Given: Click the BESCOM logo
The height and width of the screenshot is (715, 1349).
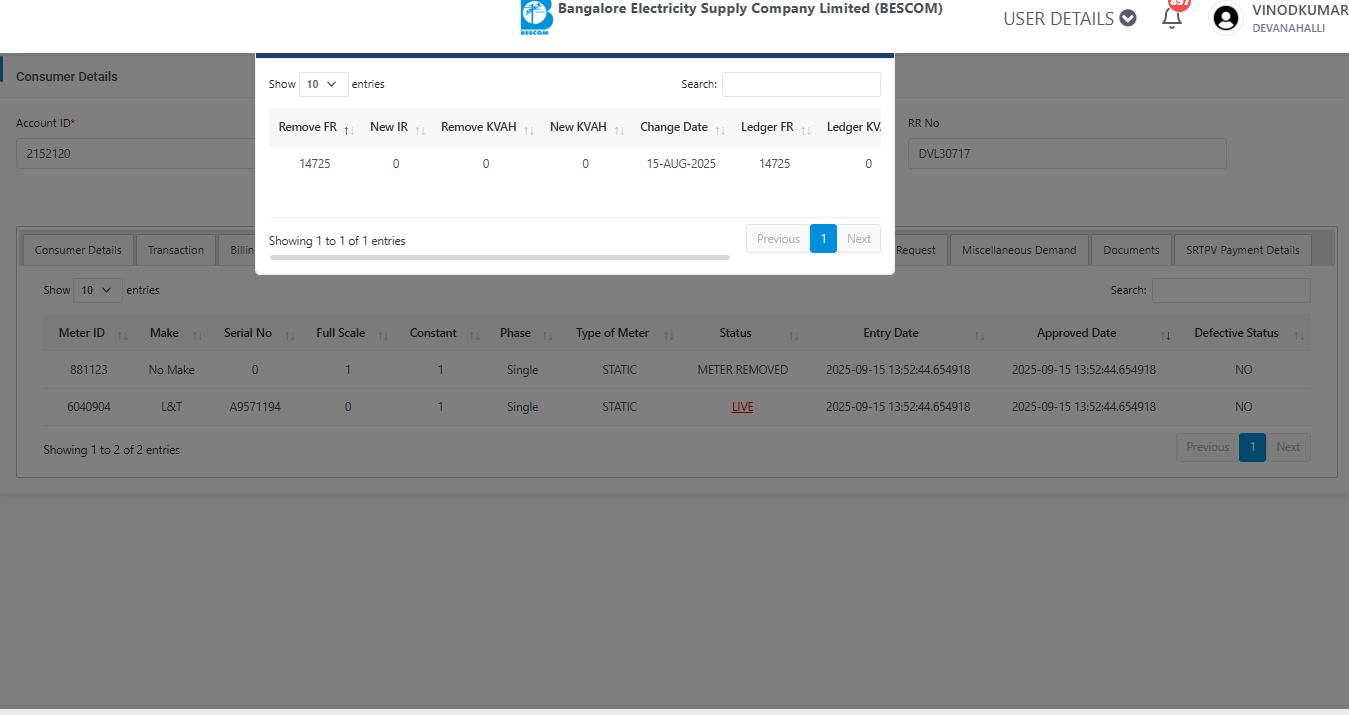Looking at the screenshot, I should coord(536,17).
